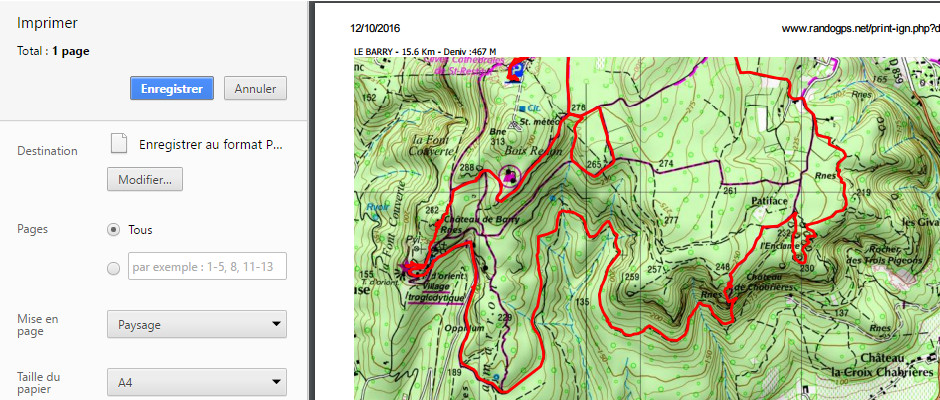Viewport: 940px width, 400px height.
Task: Click the blue parking icon on the map
Action: tap(518, 69)
